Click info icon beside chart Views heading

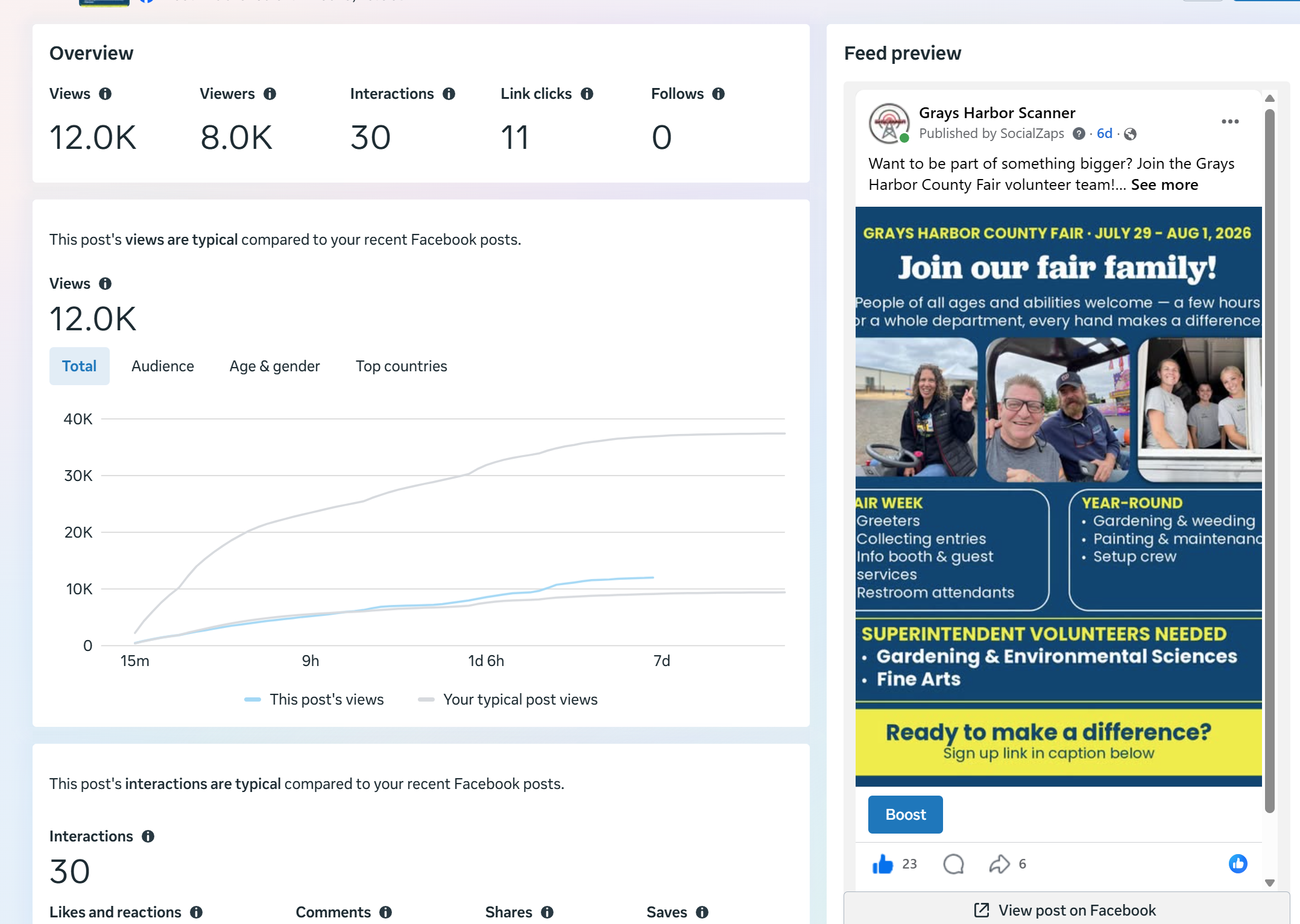click(x=106, y=284)
